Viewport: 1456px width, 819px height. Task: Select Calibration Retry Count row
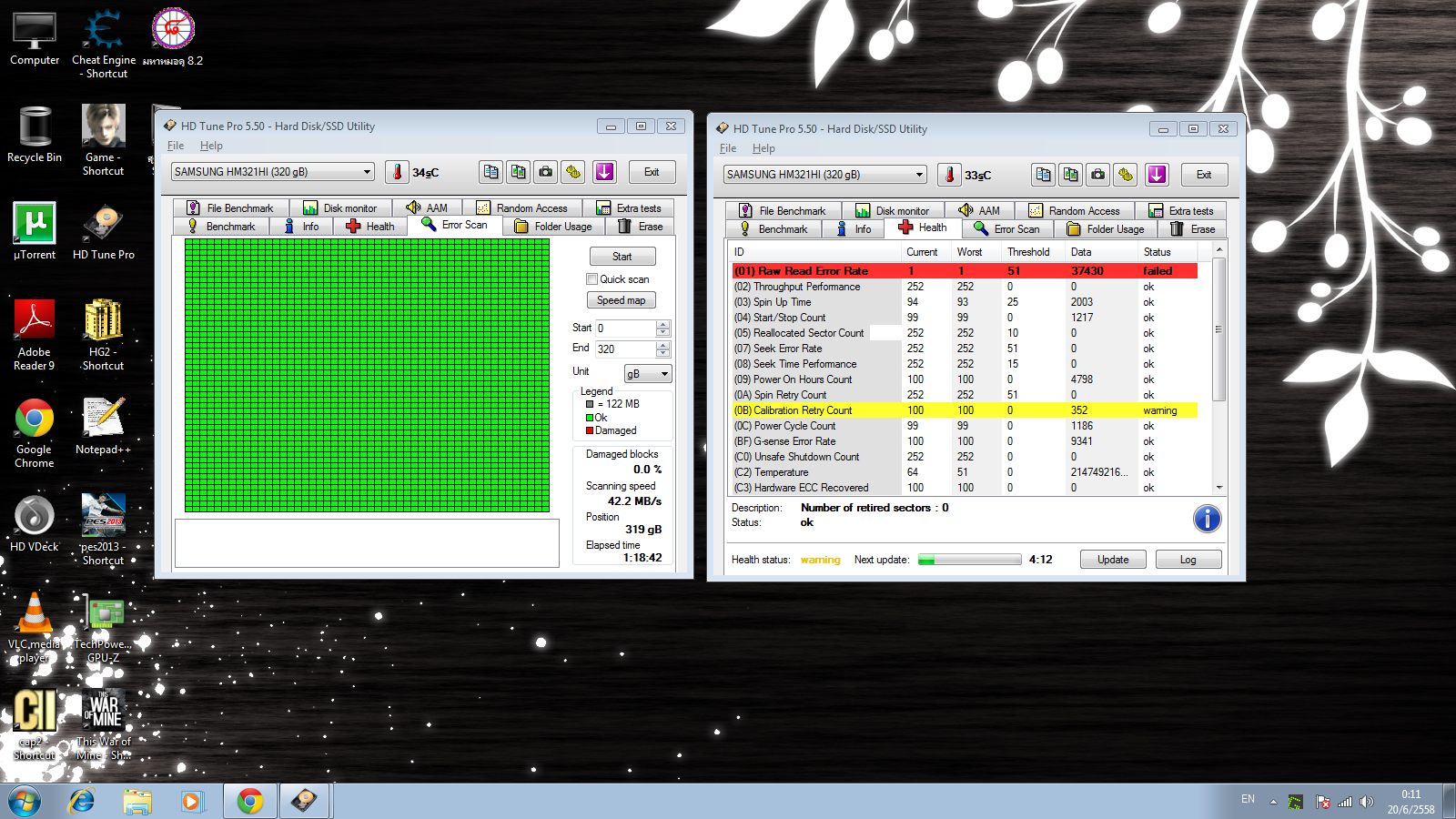click(x=965, y=410)
